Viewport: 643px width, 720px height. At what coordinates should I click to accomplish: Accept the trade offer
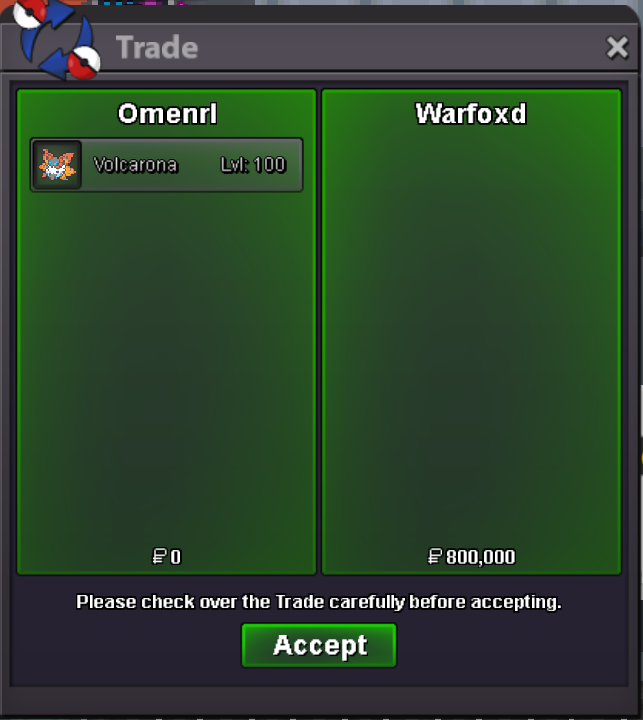coord(319,645)
